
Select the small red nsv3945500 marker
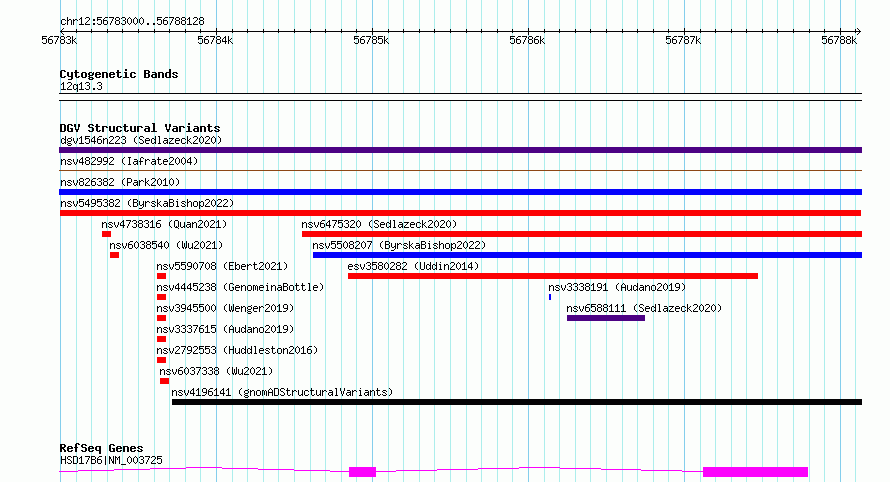[161, 318]
